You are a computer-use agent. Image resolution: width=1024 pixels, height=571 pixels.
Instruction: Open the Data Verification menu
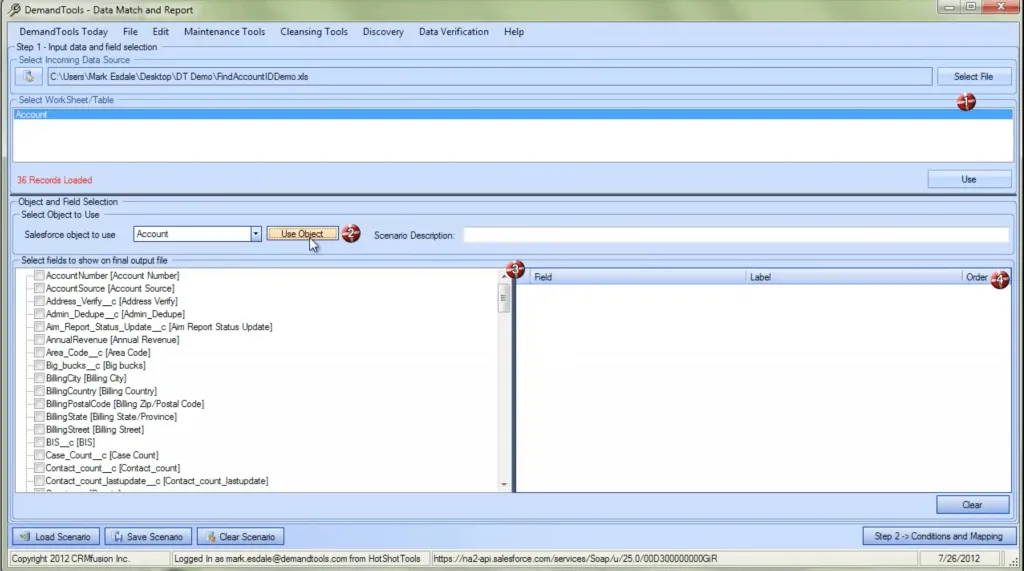pyautogui.click(x=454, y=31)
